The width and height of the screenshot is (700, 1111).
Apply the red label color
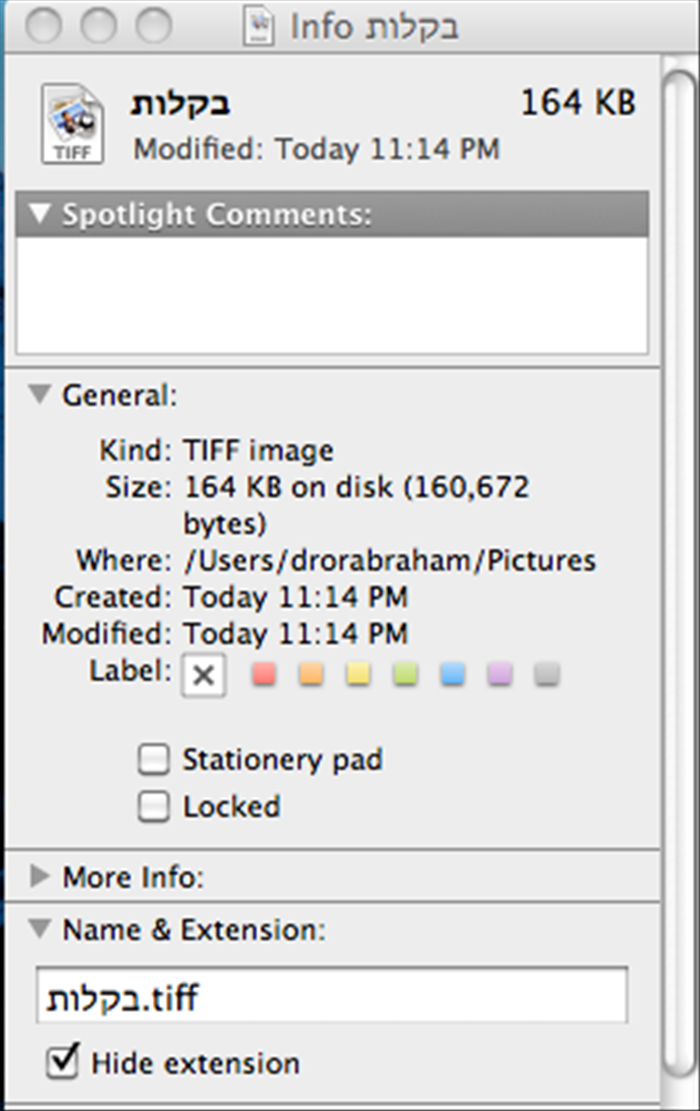click(264, 673)
